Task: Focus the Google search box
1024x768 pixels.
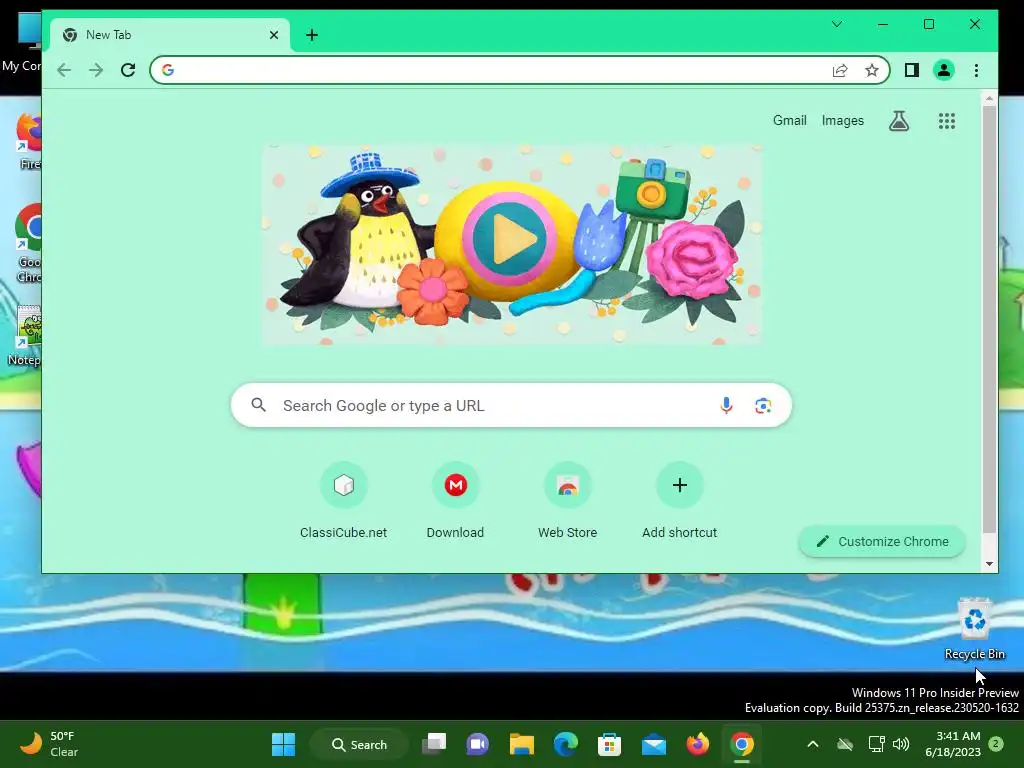Action: (511, 406)
